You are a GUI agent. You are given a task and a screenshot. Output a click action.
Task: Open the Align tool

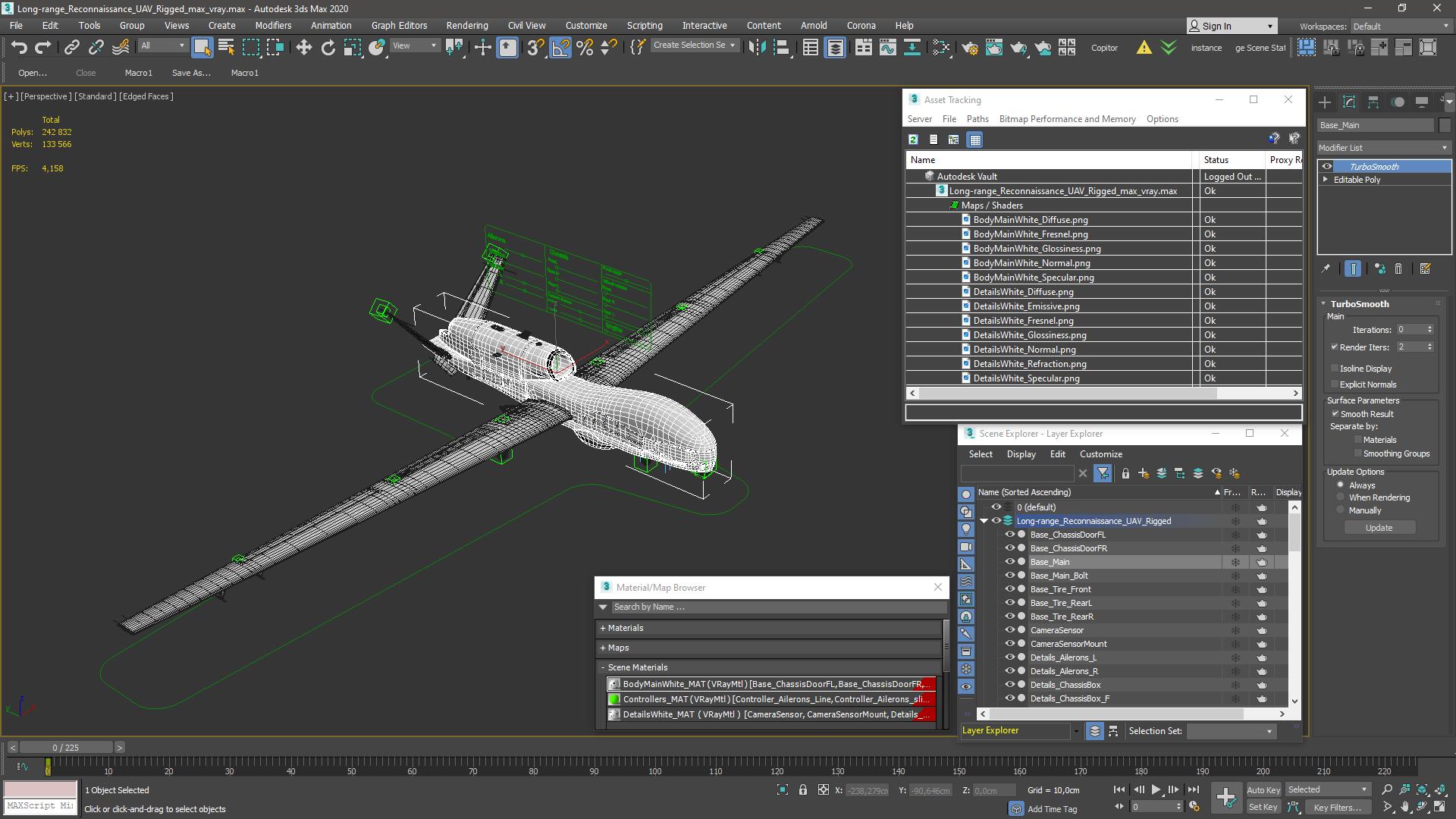(x=781, y=48)
